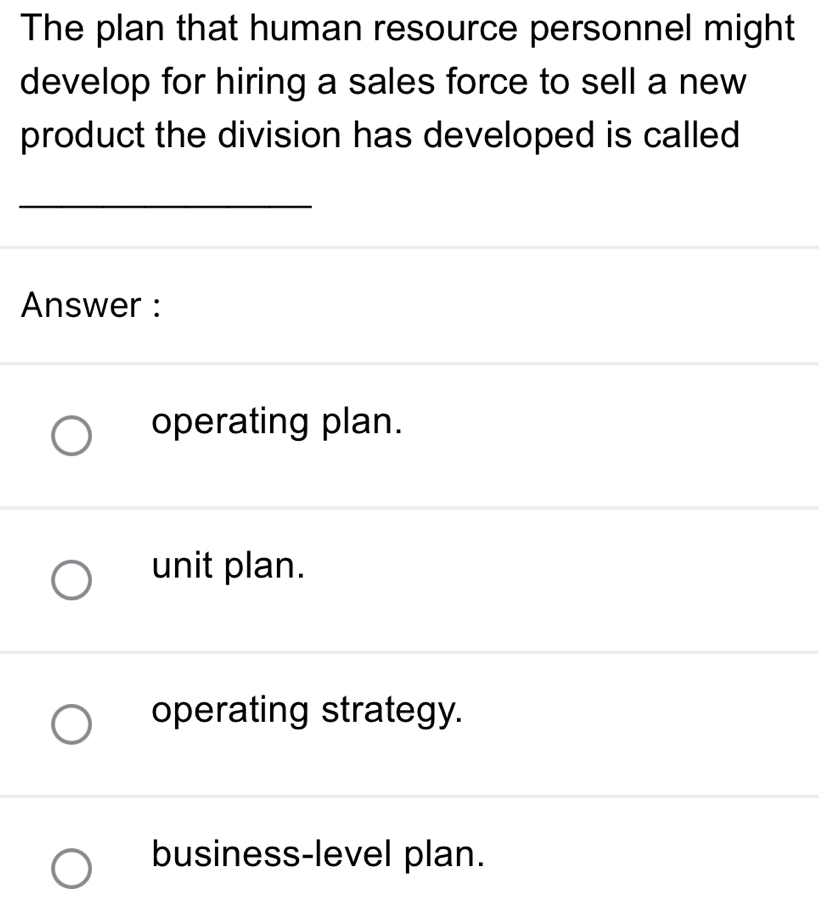Click the question text paragraph

click(400, 80)
